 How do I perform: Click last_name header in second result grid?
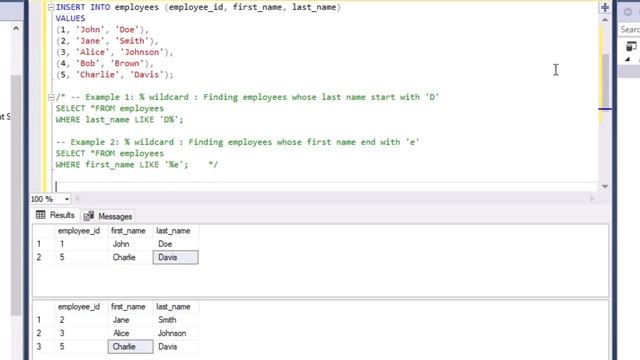[x=173, y=307]
